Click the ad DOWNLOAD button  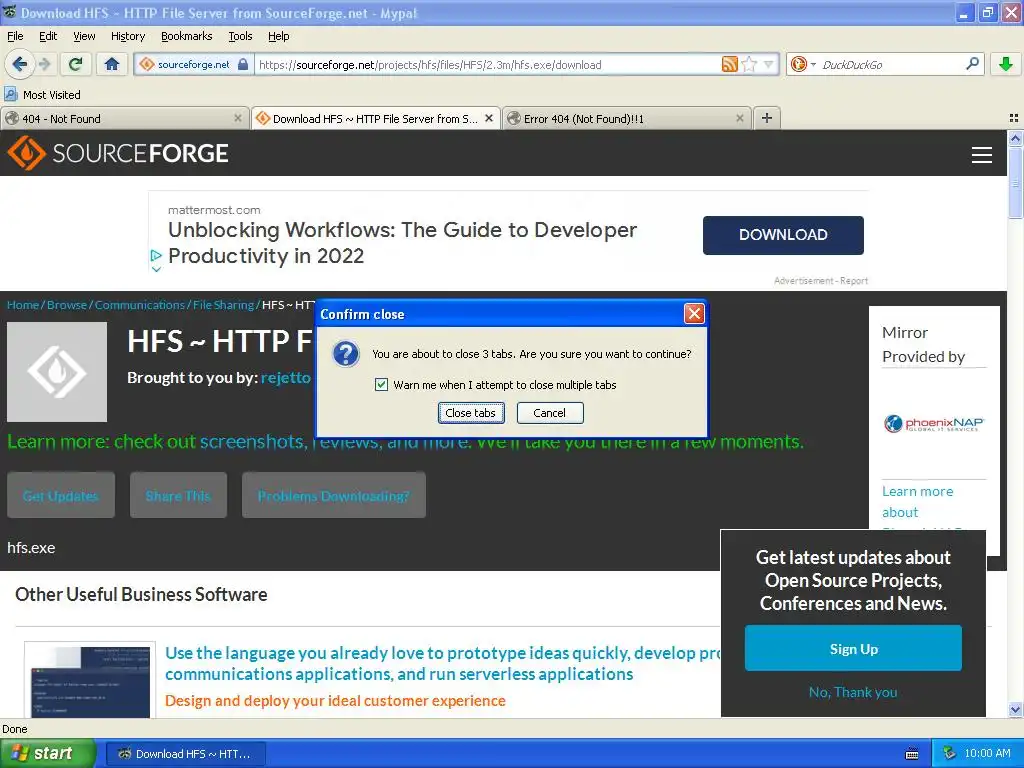pos(783,235)
